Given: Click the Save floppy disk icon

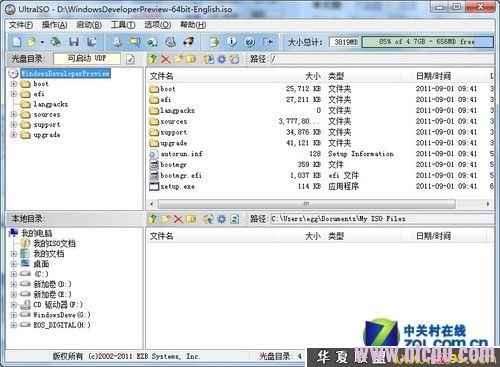Looking at the screenshot, I should pos(74,42).
